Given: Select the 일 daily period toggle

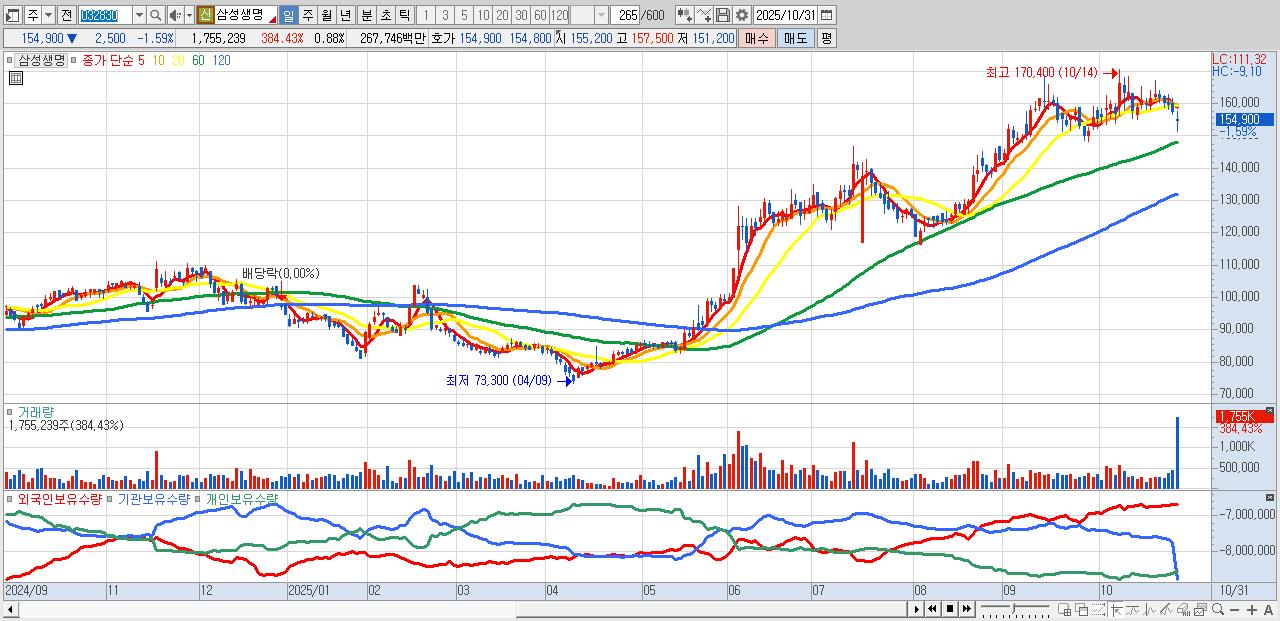Looking at the screenshot, I should (288, 15).
